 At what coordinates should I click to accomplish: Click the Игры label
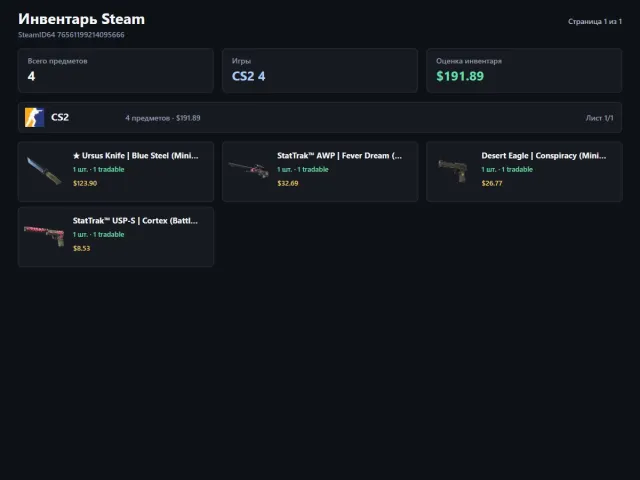coord(241,61)
